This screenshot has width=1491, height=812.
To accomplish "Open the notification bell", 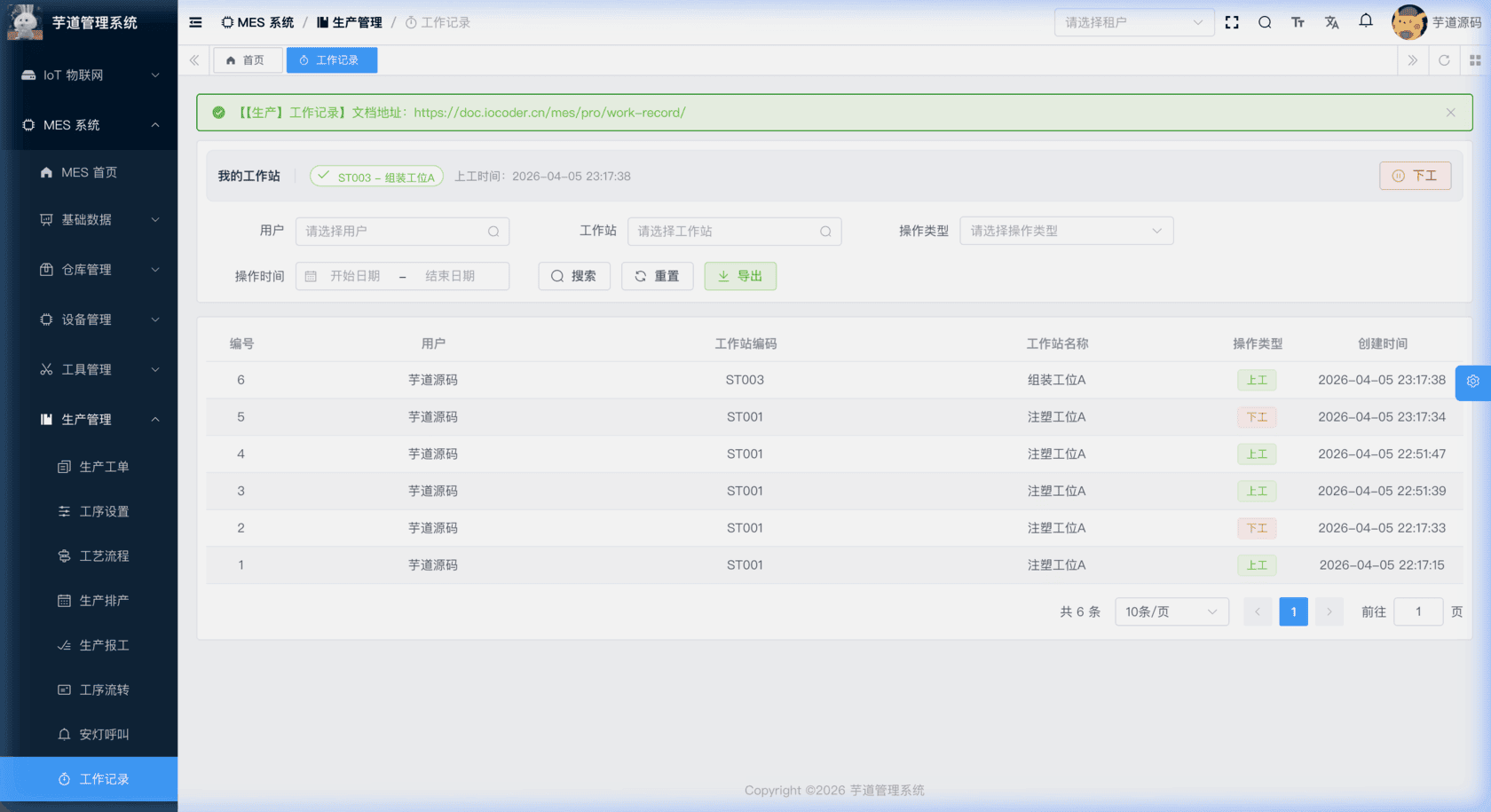I will click(x=1366, y=21).
